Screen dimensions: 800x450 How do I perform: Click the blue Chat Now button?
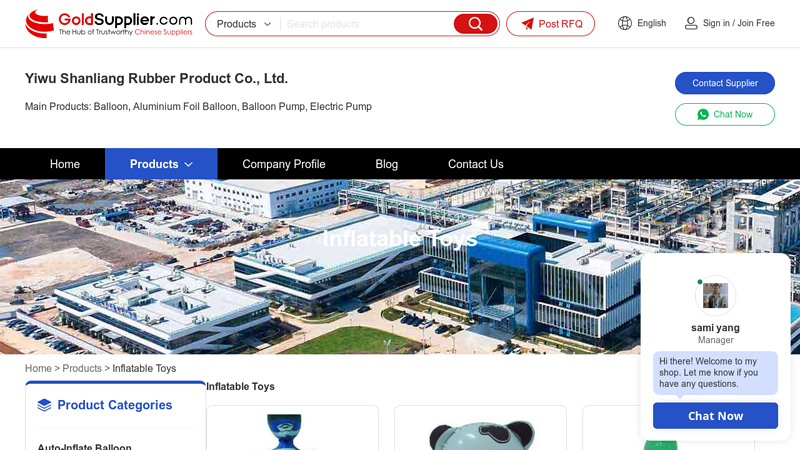click(x=715, y=416)
